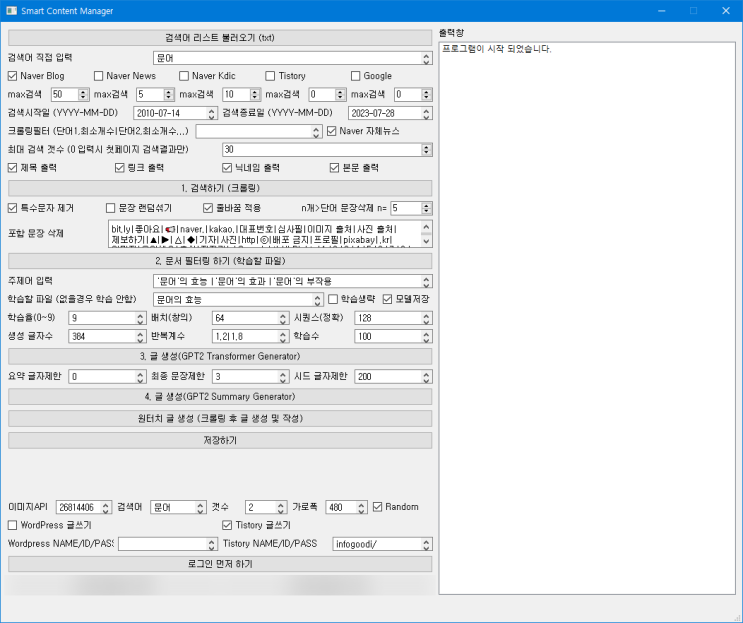This screenshot has width=743, height=623.
Task: Click the 로그인 먼저 하기 button
Action: 220,564
